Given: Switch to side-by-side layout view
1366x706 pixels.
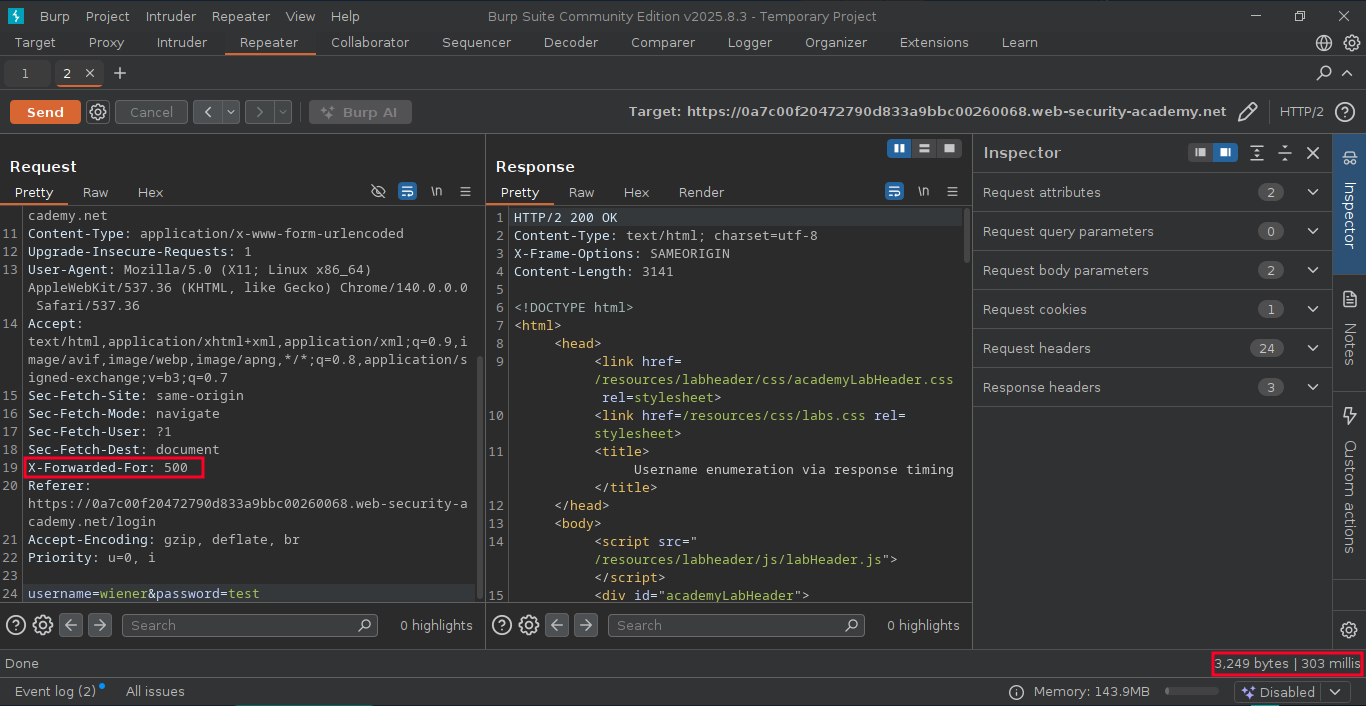Looking at the screenshot, I should 900,148.
